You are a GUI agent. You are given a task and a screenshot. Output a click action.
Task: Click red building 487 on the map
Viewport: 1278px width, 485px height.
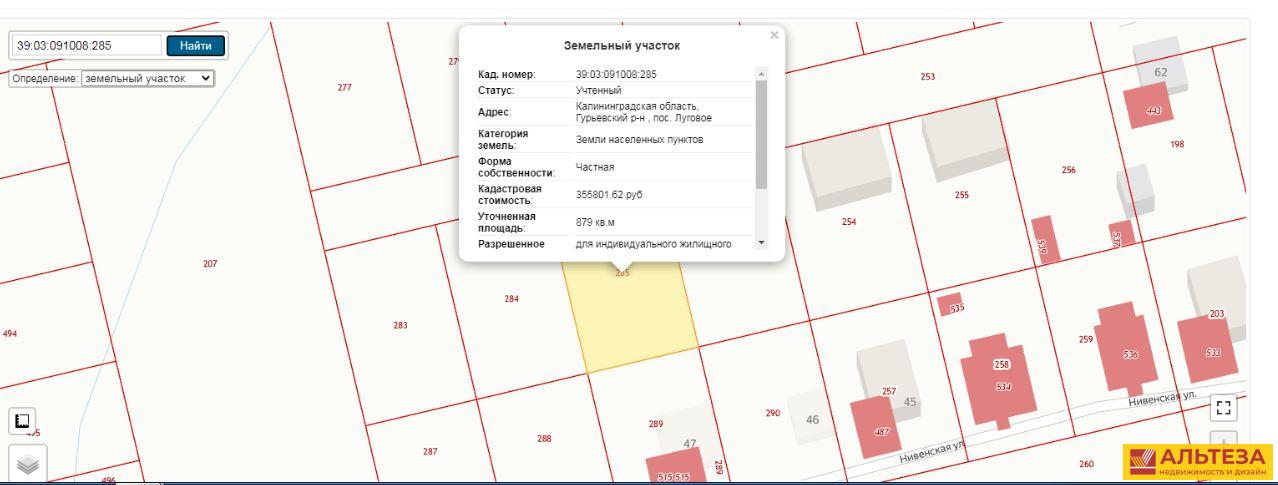(872, 422)
